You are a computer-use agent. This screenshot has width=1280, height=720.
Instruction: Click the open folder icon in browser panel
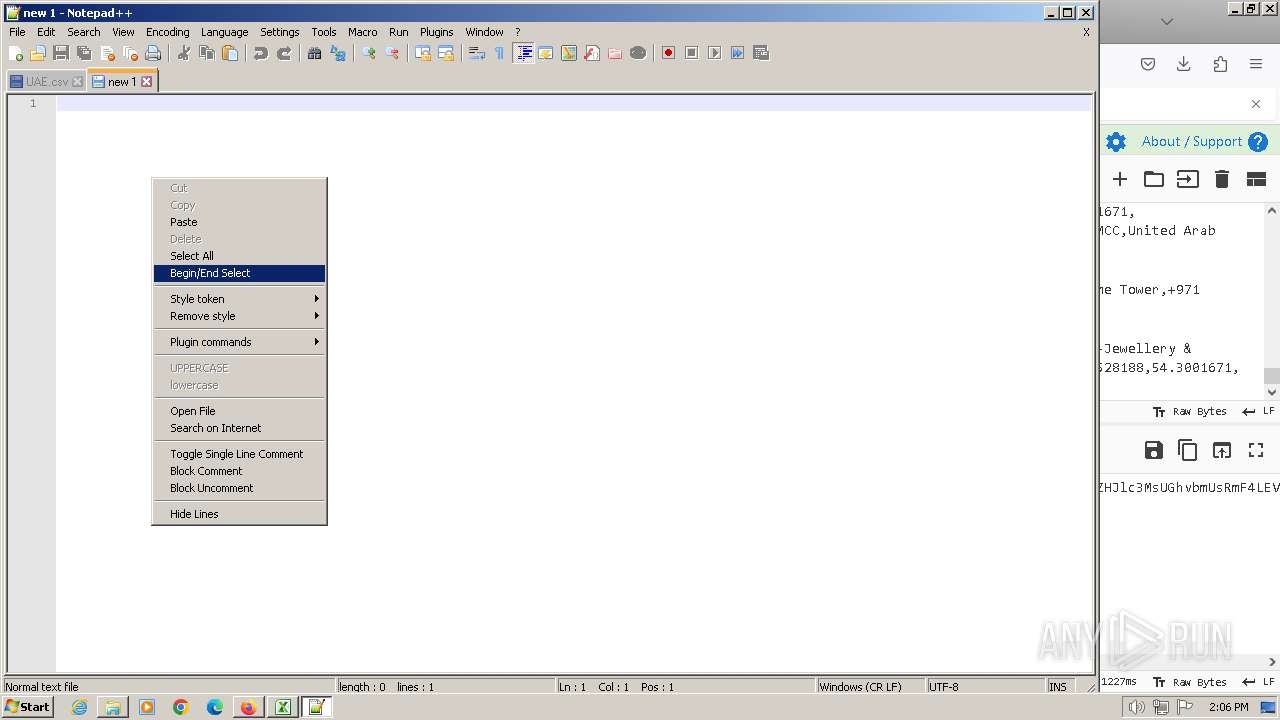tap(1154, 179)
